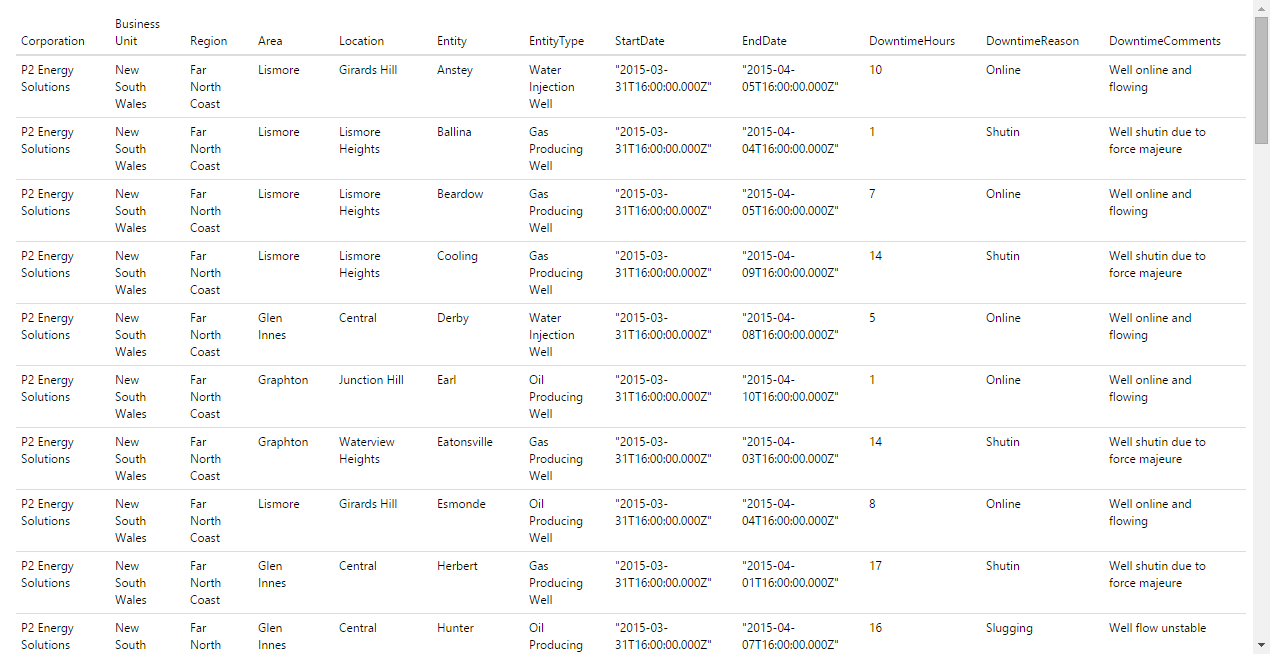Select the Junction Hill location cell
This screenshot has height=659, width=1271.
coord(371,380)
